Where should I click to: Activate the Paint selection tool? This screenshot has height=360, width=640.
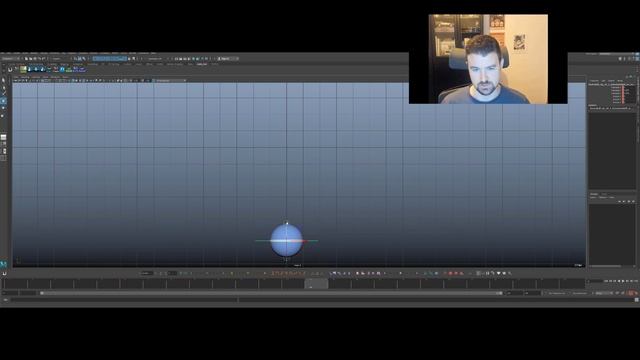pyautogui.click(x=4, y=93)
